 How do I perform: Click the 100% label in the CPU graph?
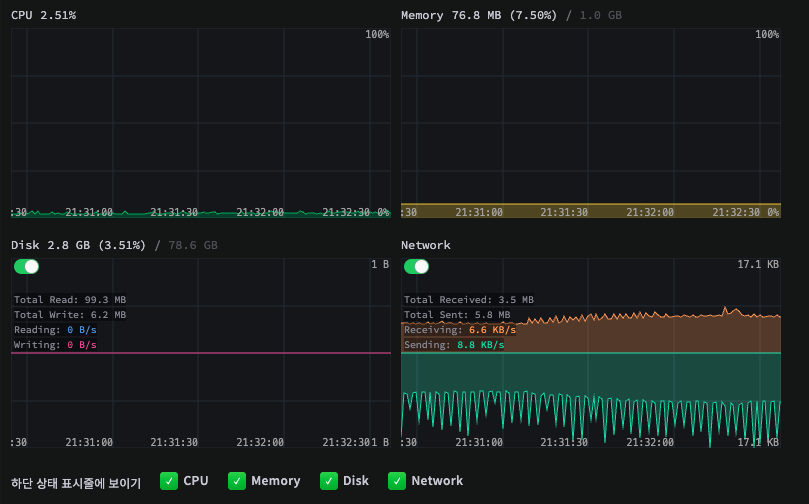point(377,35)
